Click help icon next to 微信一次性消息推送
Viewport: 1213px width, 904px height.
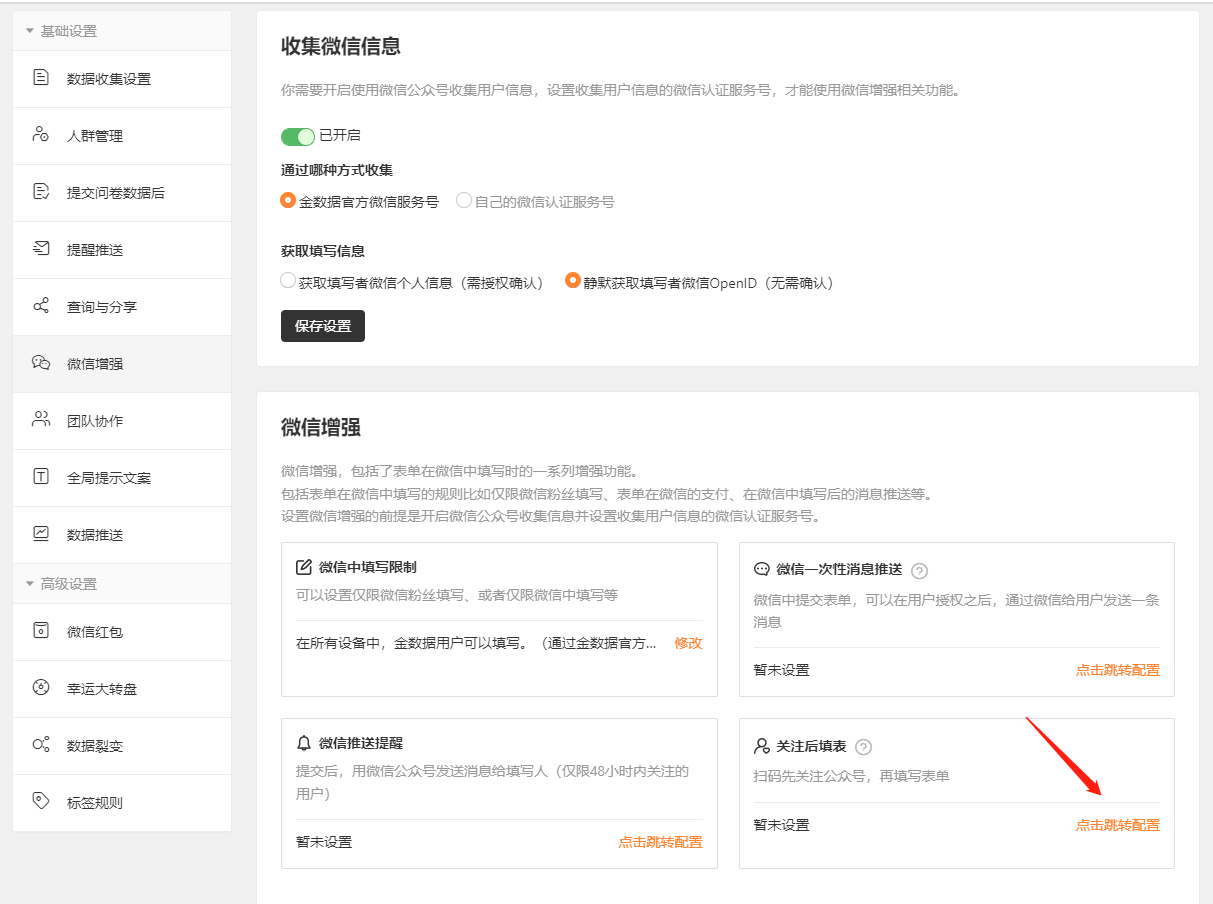(x=920, y=571)
